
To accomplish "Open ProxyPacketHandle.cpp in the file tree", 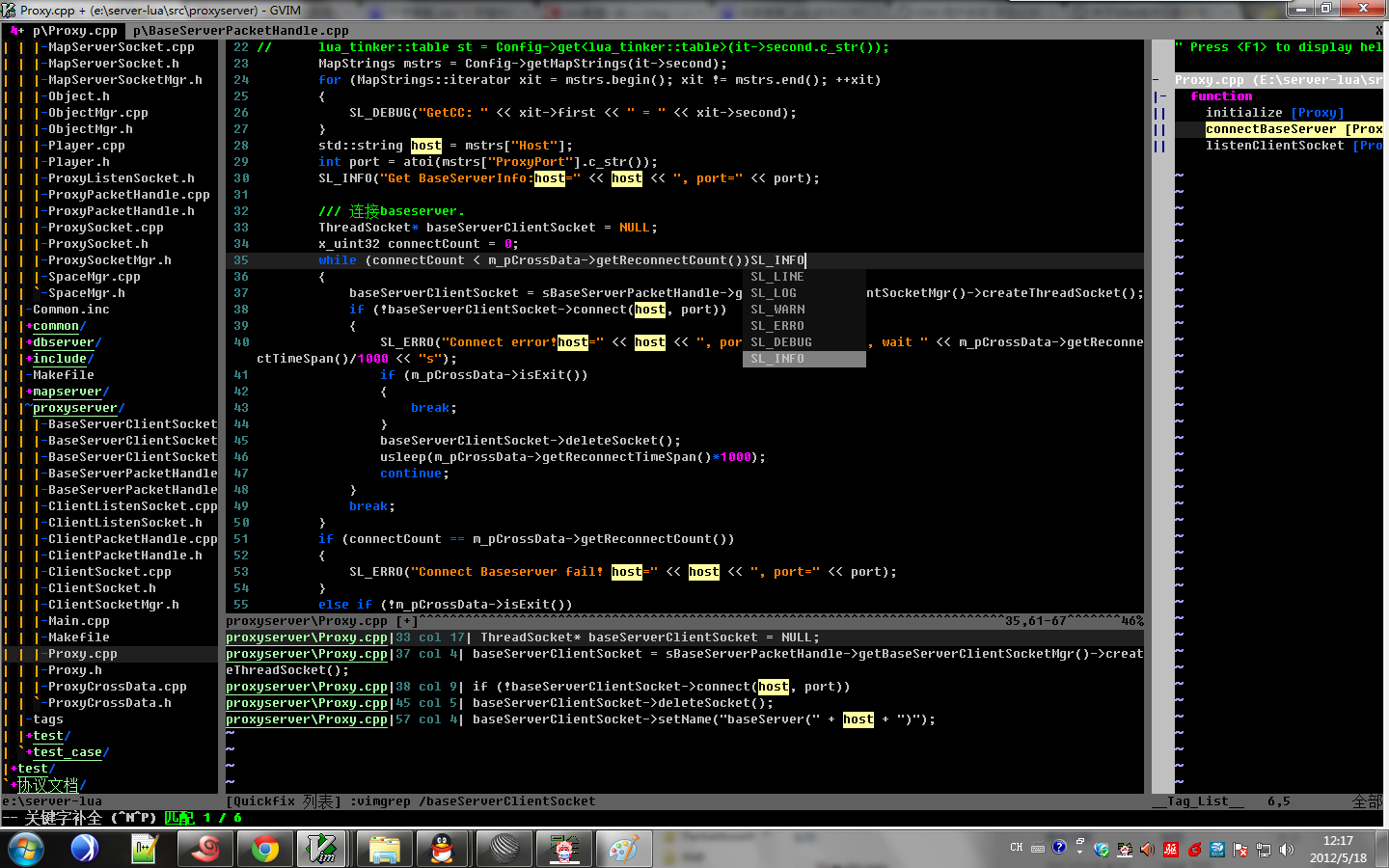I will pyautogui.click(x=129, y=195).
